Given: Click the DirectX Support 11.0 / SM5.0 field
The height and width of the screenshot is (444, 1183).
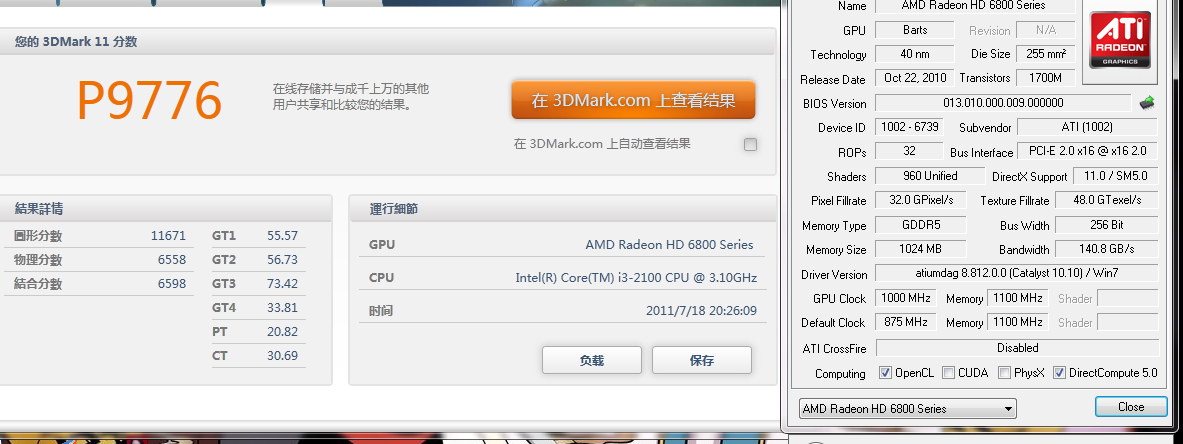Looking at the screenshot, I should click(x=1115, y=176).
